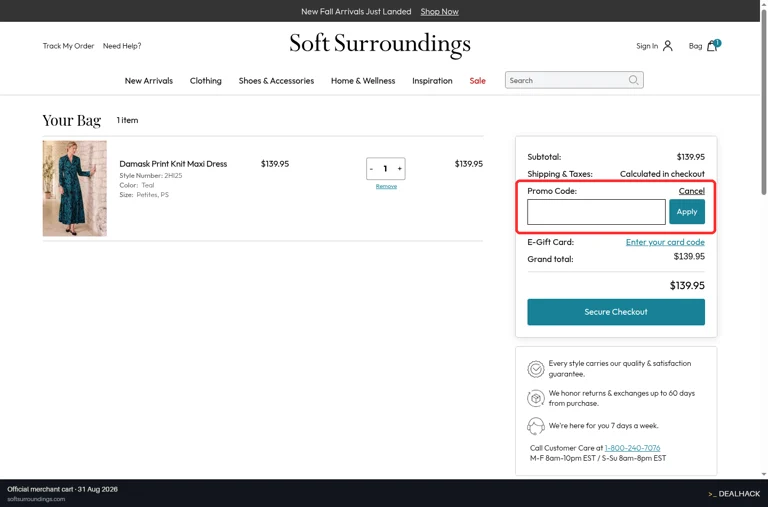Cancel the promo code entry
Viewport: 768px width, 507px height.
(x=692, y=191)
